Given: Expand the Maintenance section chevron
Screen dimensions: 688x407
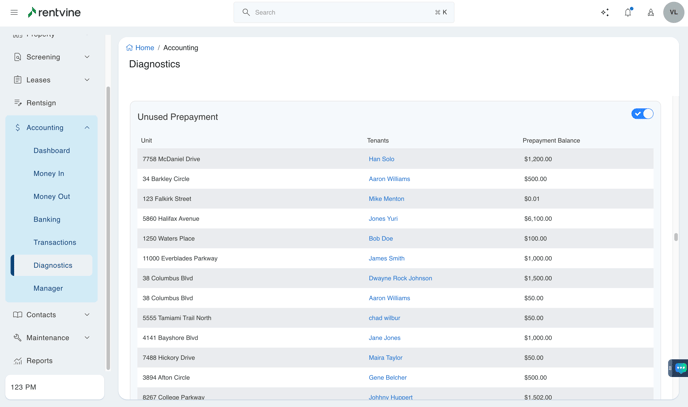Looking at the screenshot, I should 87,338.
